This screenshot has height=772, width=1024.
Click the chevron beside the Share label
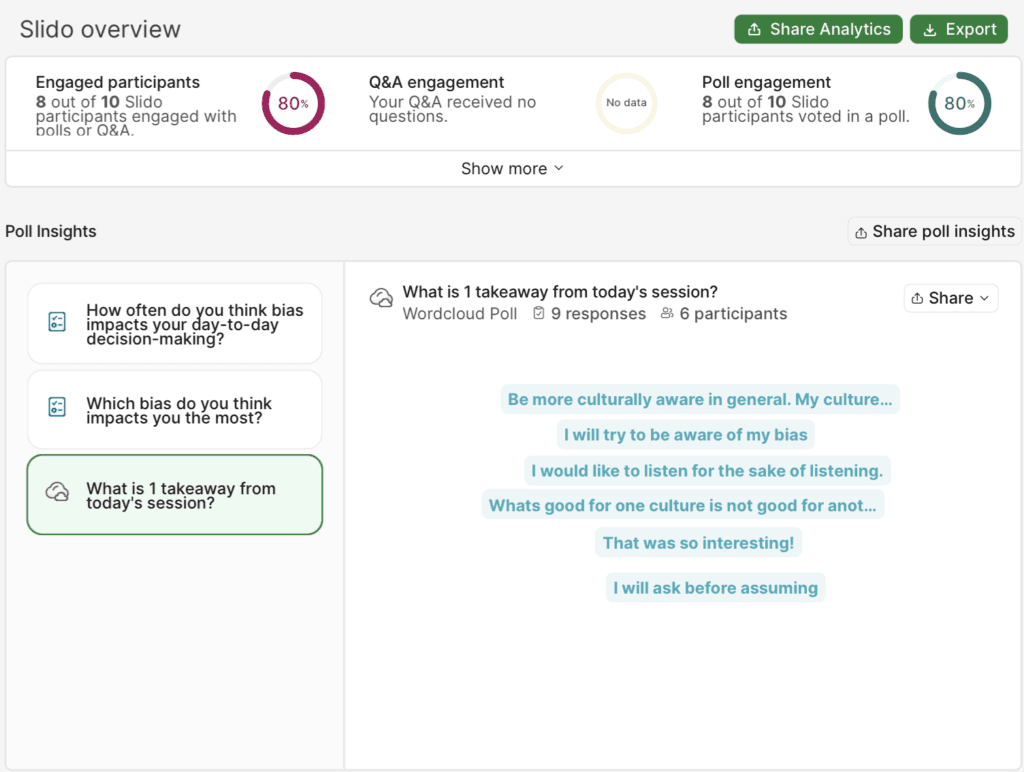(x=986, y=297)
